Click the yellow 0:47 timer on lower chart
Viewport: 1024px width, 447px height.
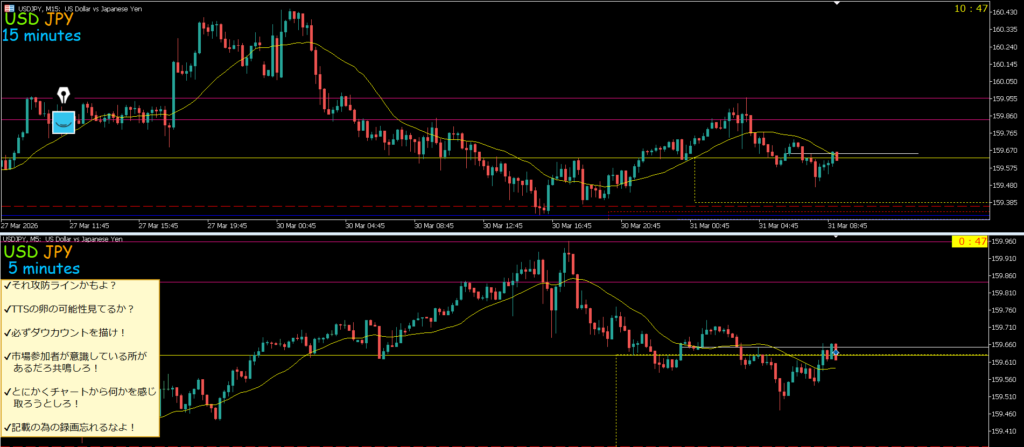point(969,241)
